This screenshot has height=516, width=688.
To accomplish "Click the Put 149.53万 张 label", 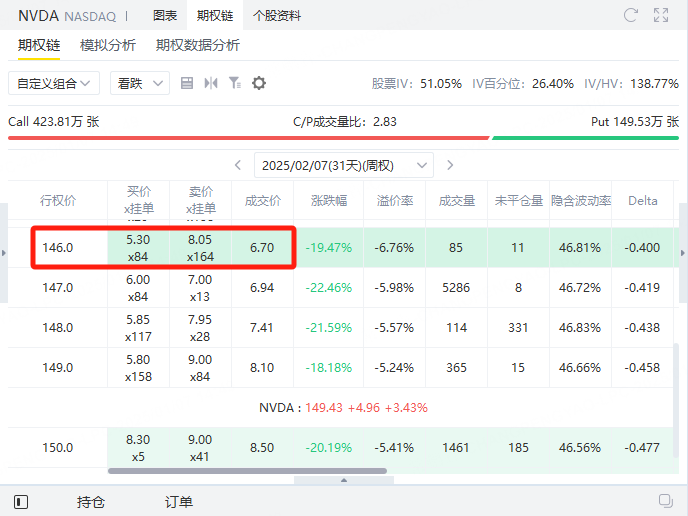I will coord(635,122).
